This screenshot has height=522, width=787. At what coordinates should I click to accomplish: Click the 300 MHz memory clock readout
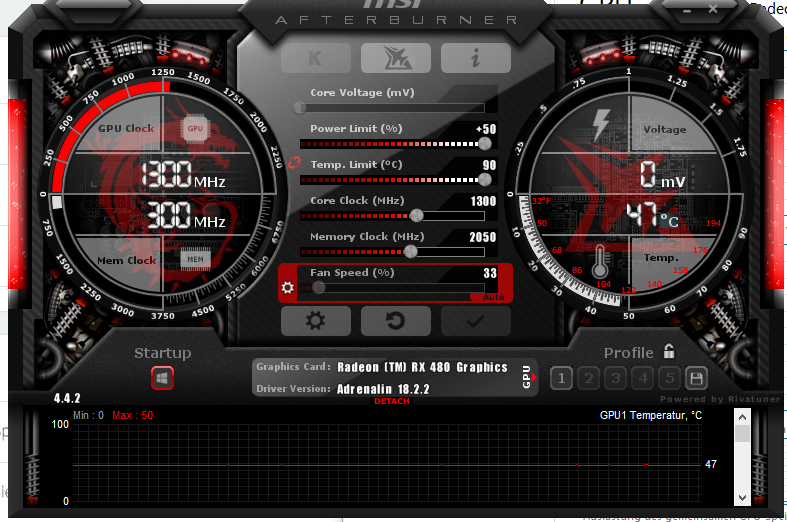[186, 215]
